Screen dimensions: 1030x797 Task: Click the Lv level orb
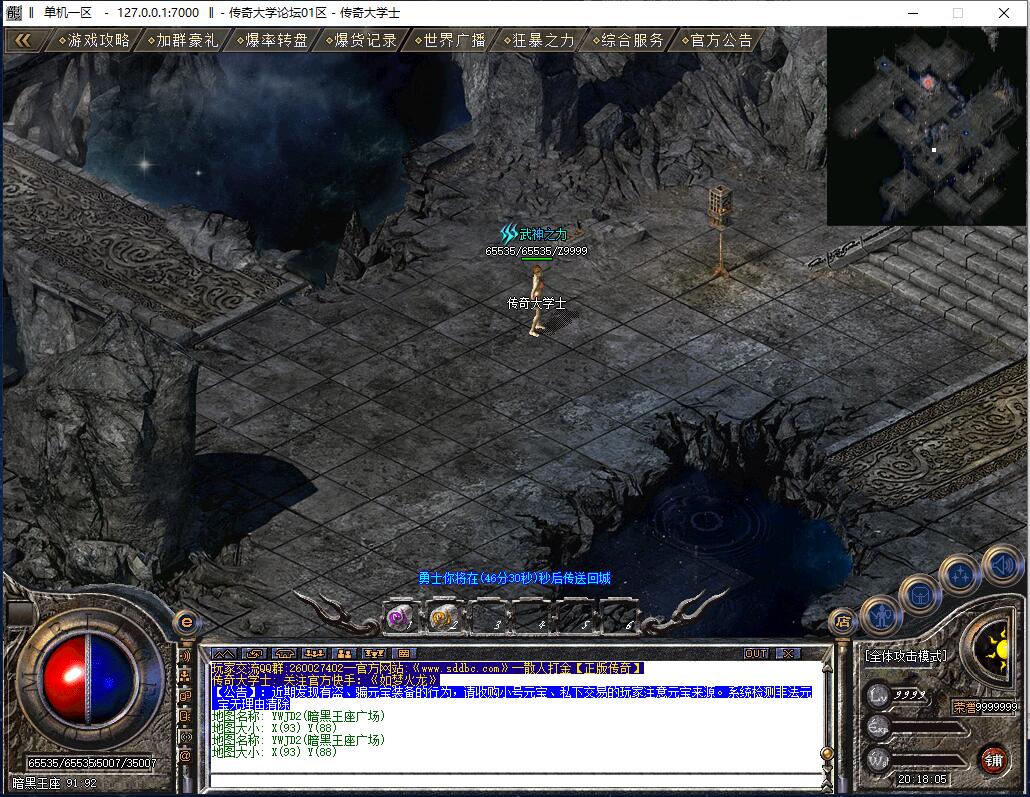pos(880,696)
